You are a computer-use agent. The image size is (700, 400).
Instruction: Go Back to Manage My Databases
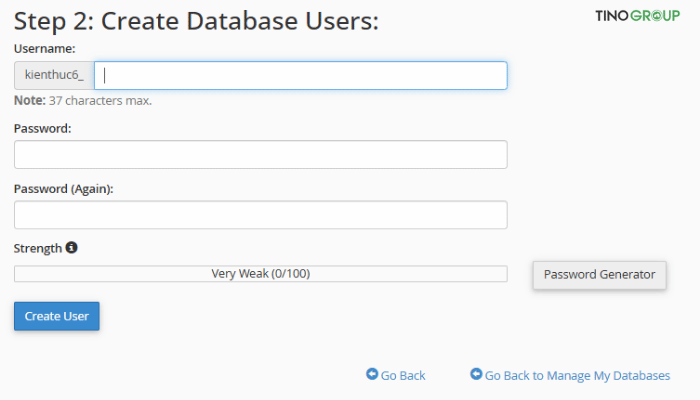(x=577, y=376)
